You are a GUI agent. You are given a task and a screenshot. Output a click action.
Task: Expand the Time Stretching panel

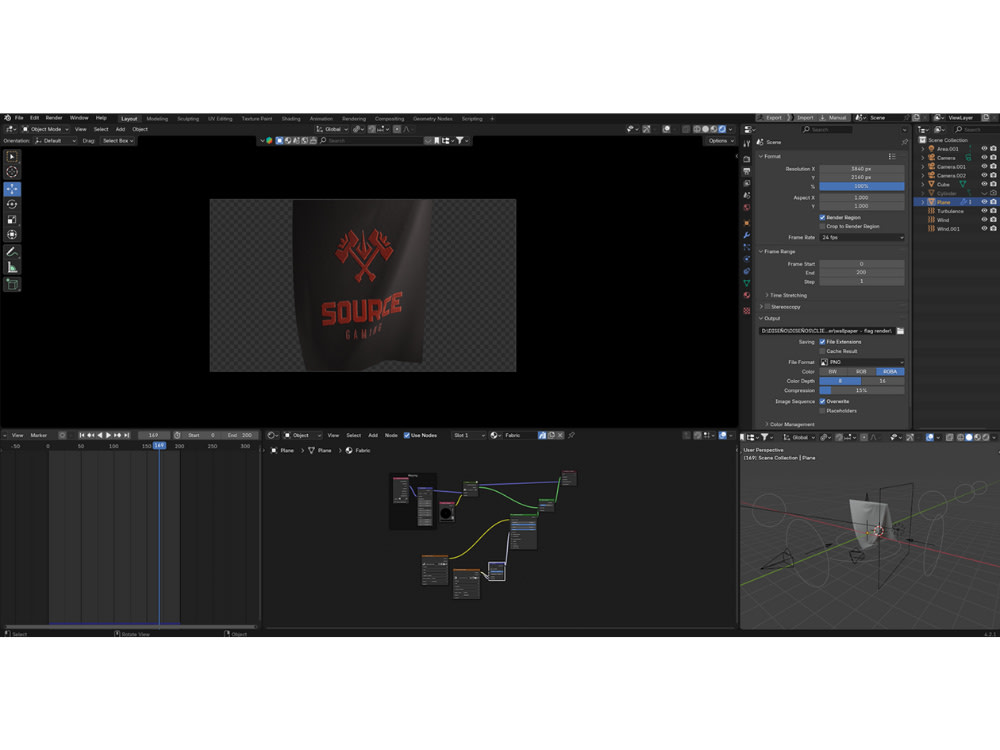click(x=786, y=295)
